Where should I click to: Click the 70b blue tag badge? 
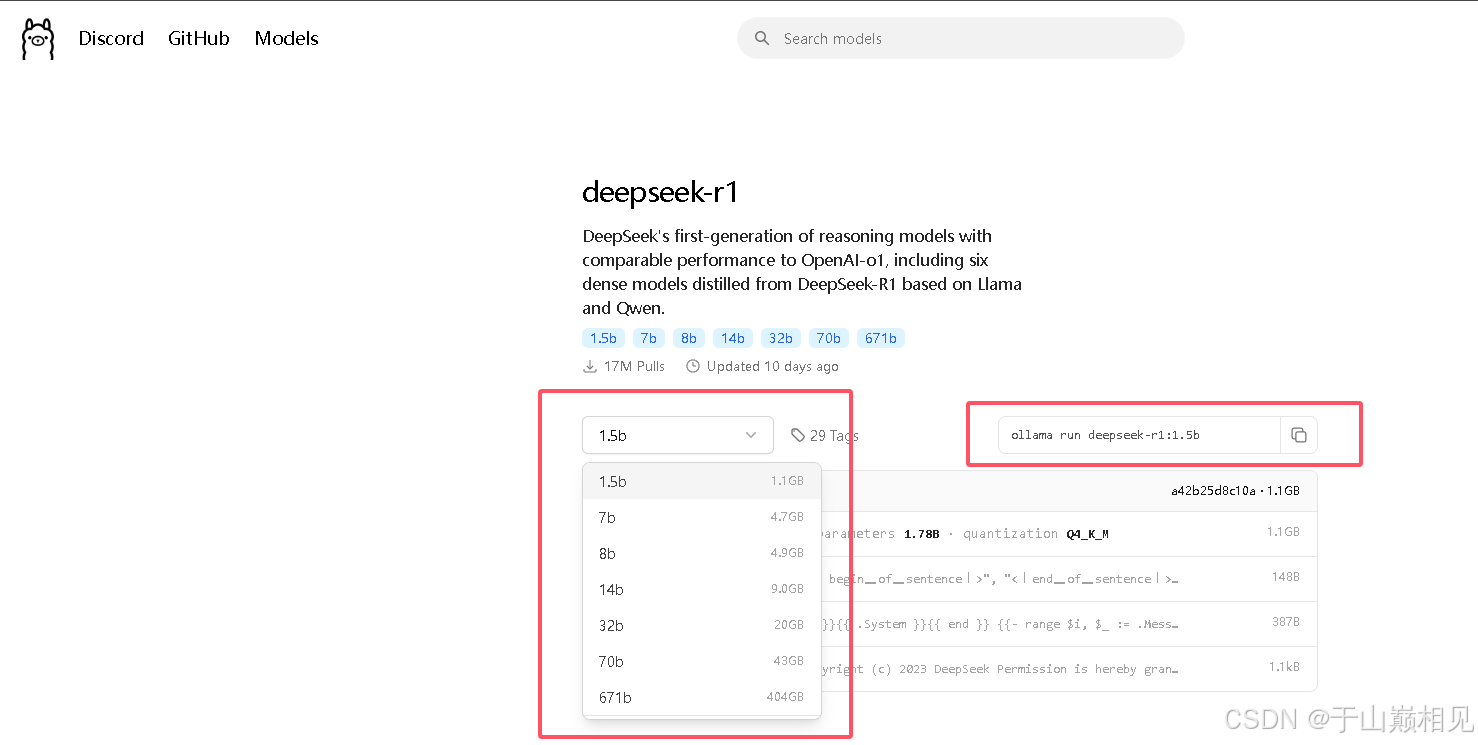click(x=829, y=338)
